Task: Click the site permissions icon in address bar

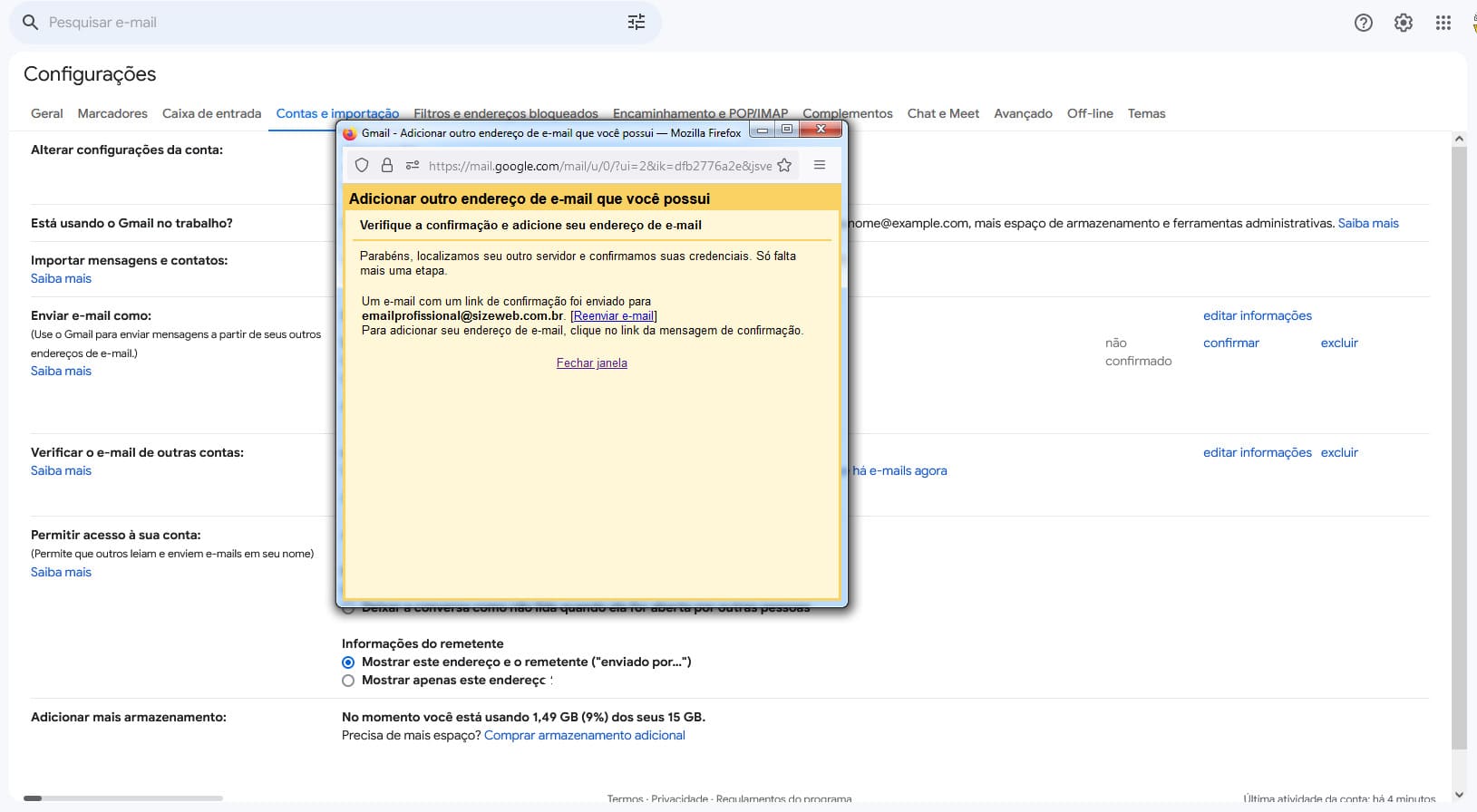Action: click(413, 165)
